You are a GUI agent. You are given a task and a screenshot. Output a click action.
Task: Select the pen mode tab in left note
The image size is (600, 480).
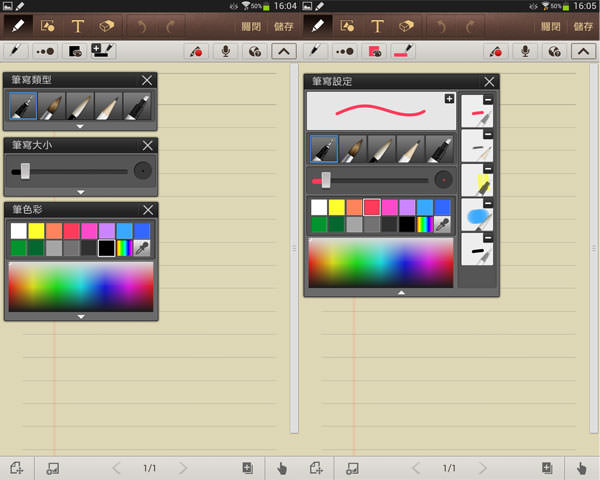(17, 24)
